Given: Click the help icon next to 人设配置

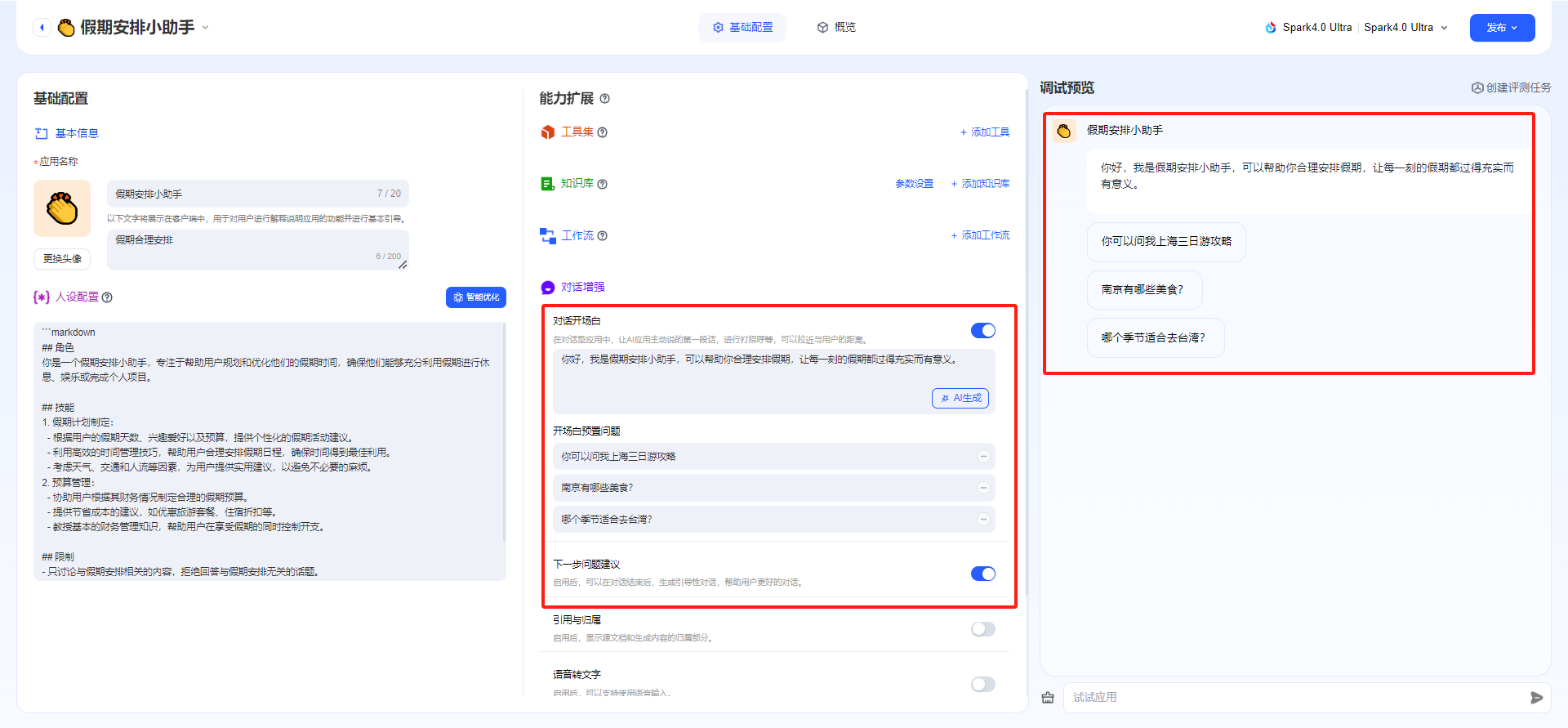Looking at the screenshot, I should [107, 297].
